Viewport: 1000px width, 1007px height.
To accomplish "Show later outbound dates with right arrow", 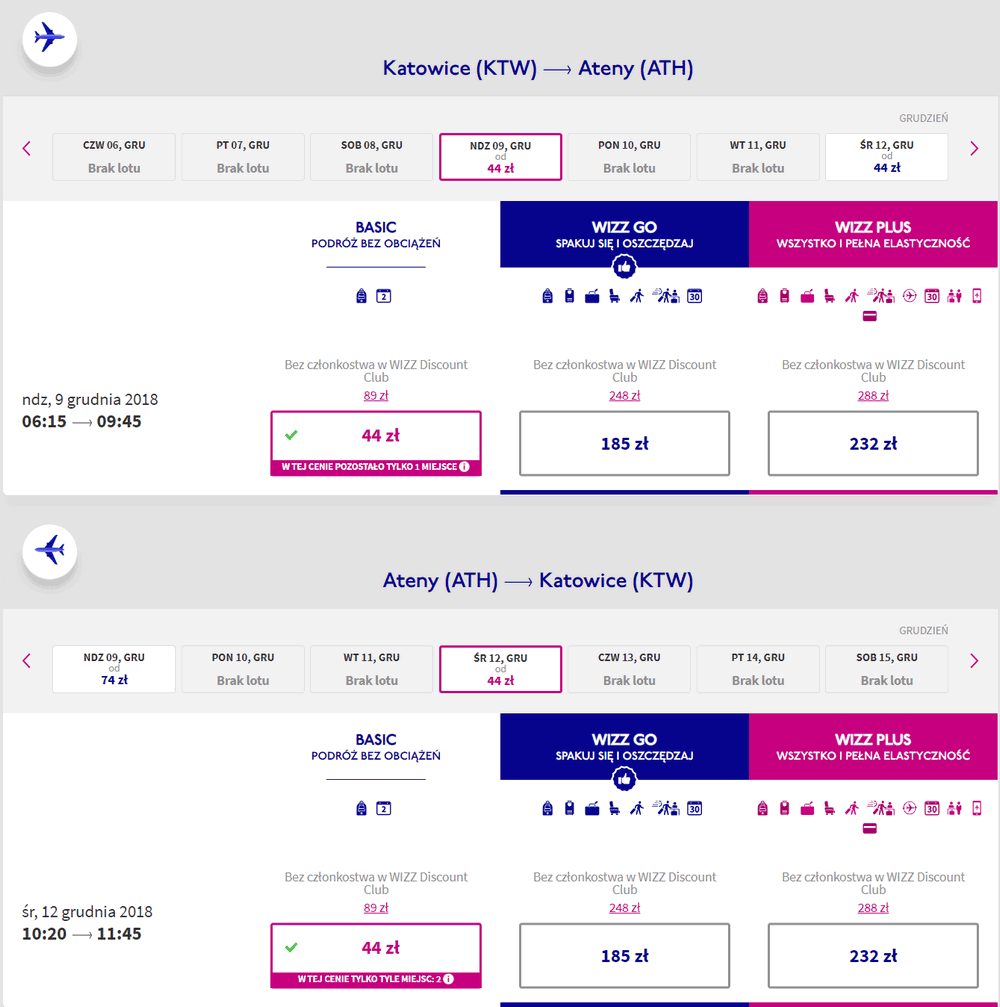I will pos(974,148).
